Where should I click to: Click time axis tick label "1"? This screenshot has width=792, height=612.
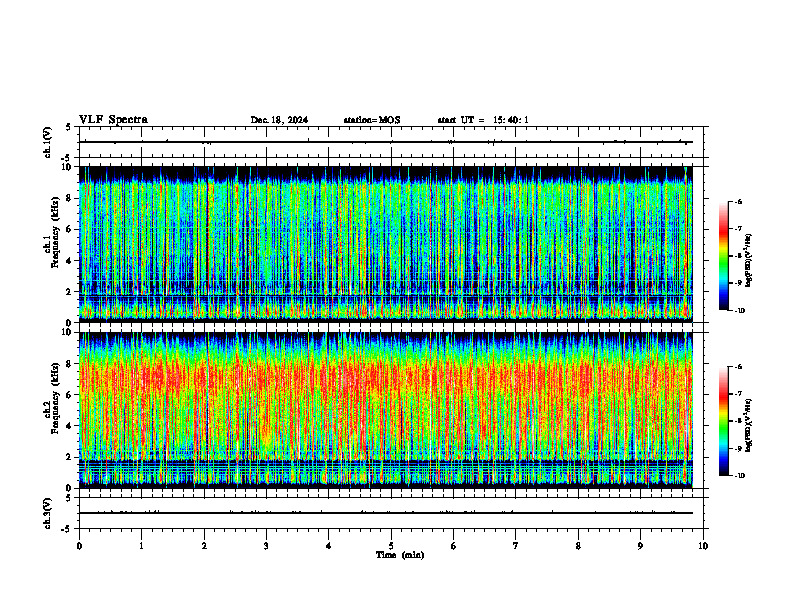[141, 546]
